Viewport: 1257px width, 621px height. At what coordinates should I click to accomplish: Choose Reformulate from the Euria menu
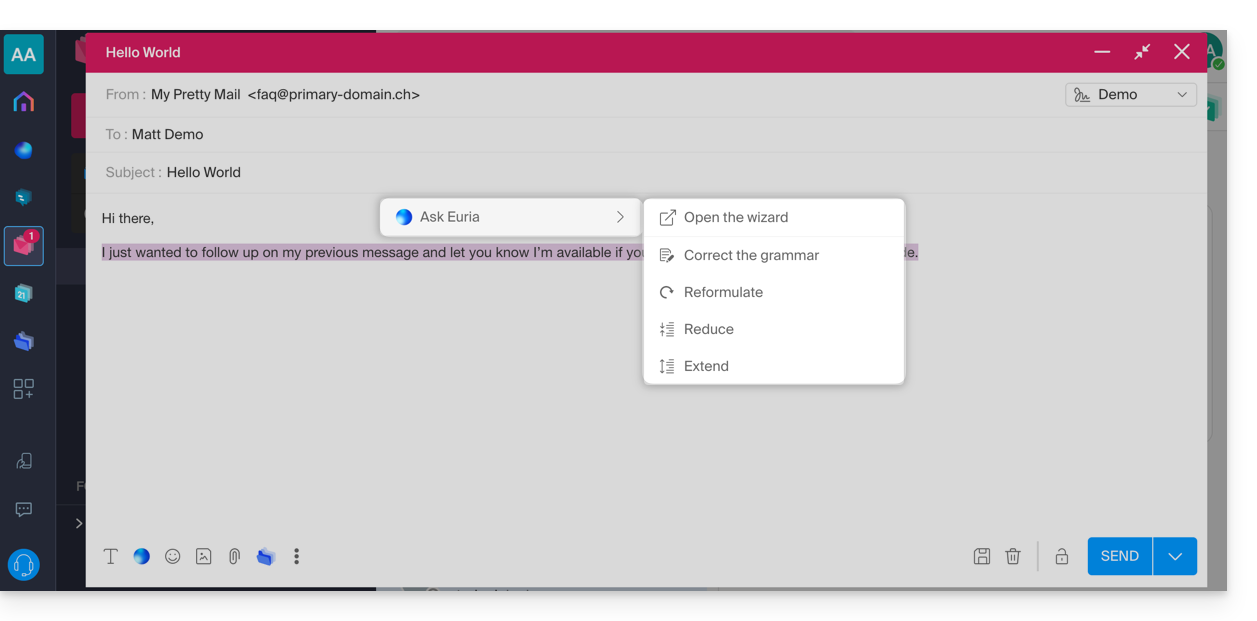(723, 292)
